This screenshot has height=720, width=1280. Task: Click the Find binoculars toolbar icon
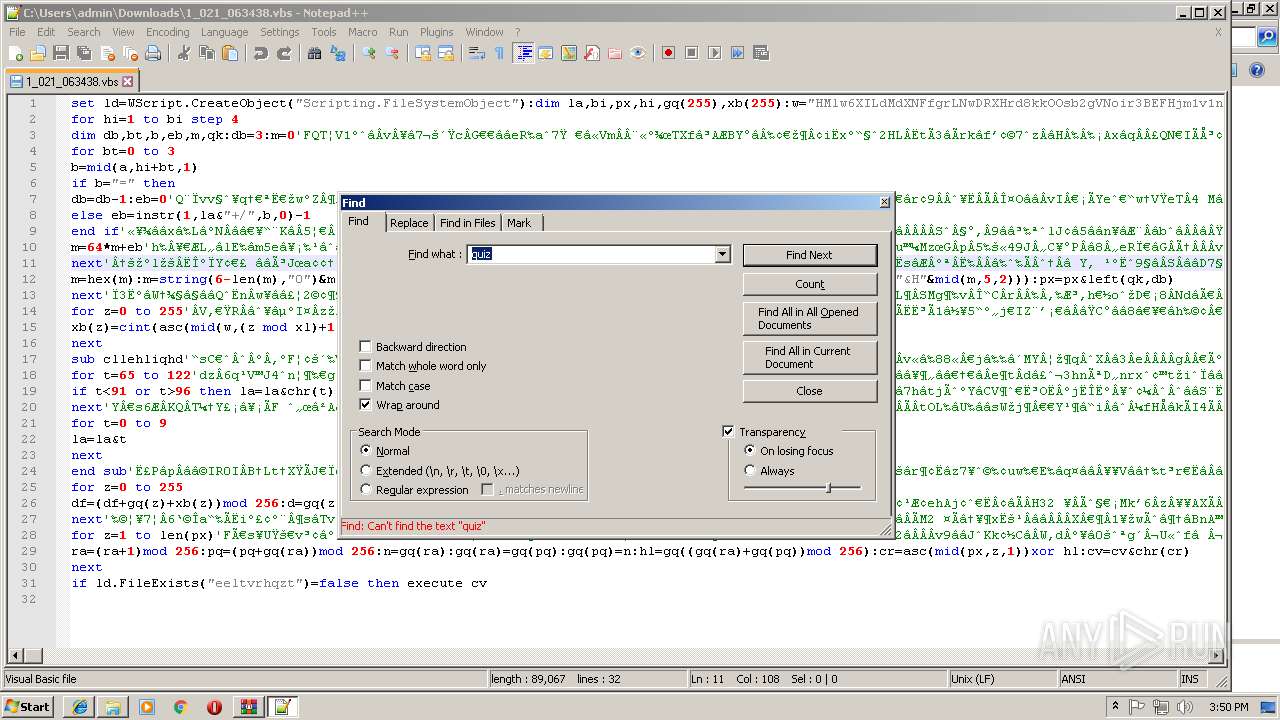click(x=314, y=53)
